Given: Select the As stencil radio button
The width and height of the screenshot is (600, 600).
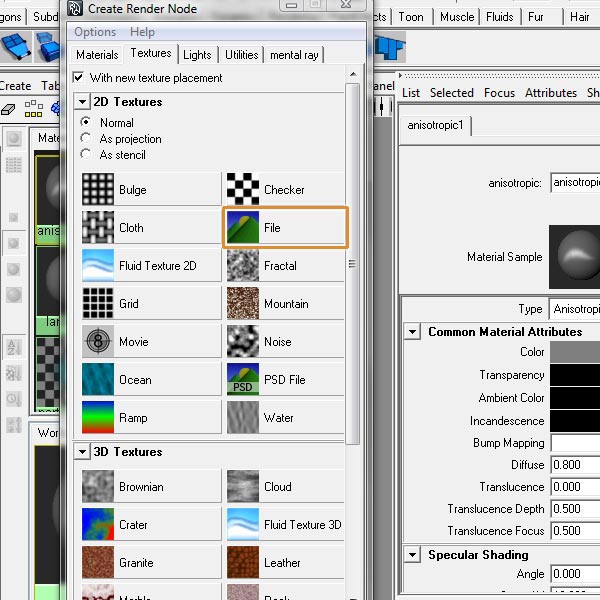Looking at the screenshot, I should 86,154.
